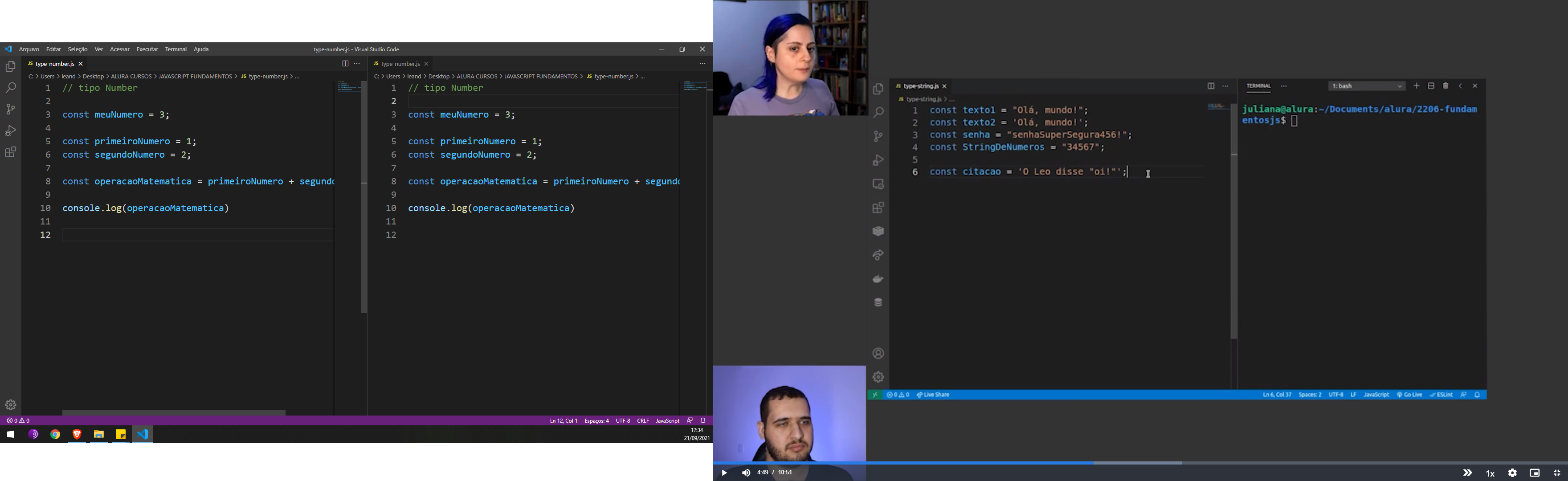This screenshot has height=481, width=1568.
Task: Open Explorer icon in the video's VS Code
Action: [x=878, y=90]
